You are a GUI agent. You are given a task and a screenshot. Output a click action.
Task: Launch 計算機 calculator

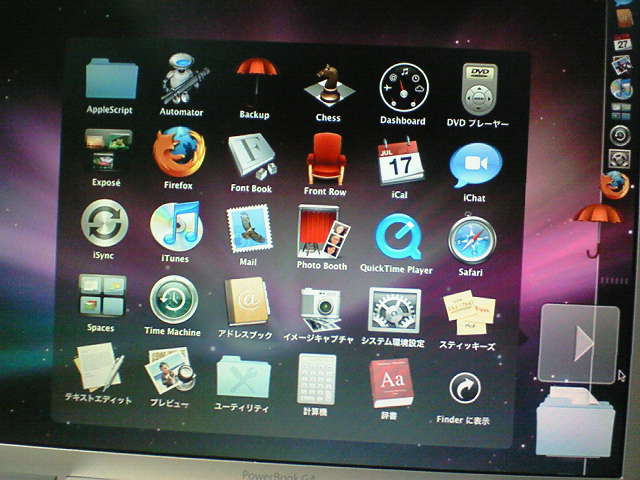pyautogui.click(x=317, y=379)
